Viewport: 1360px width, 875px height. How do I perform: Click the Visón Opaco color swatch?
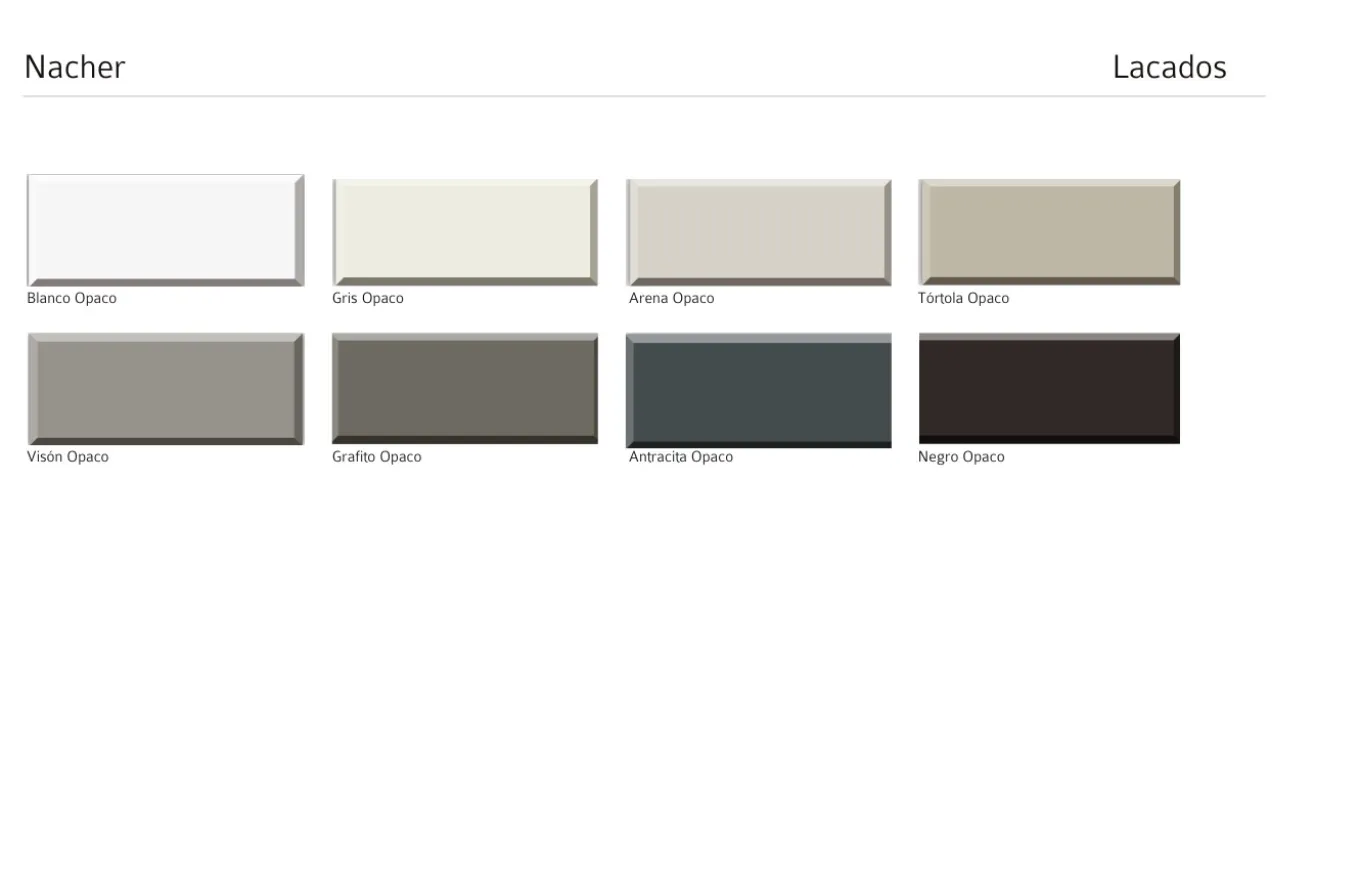pos(165,389)
